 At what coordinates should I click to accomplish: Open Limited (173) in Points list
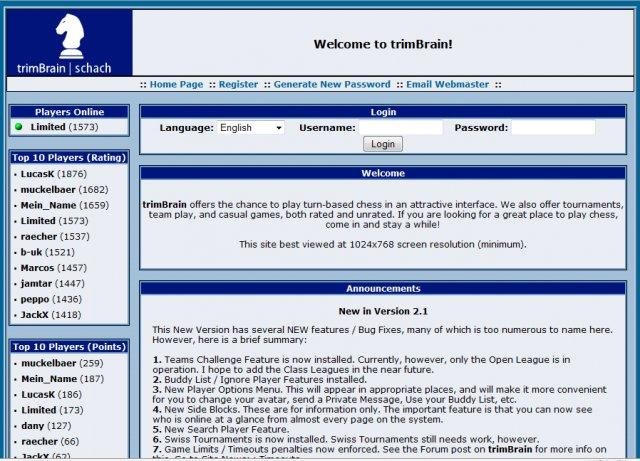pos(52,410)
